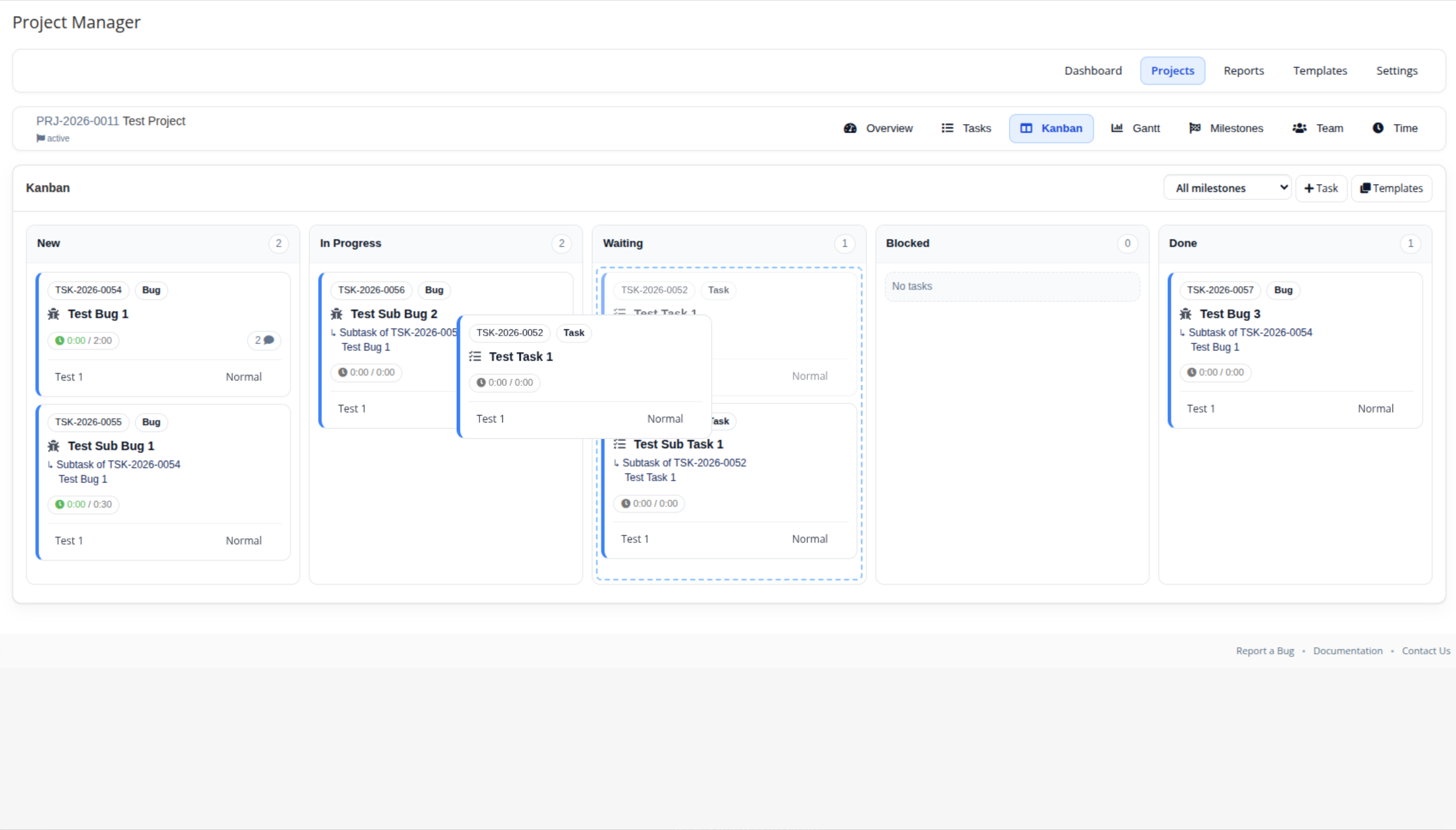Click the task list icon on Test Sub Task 1

pos(619,444)
